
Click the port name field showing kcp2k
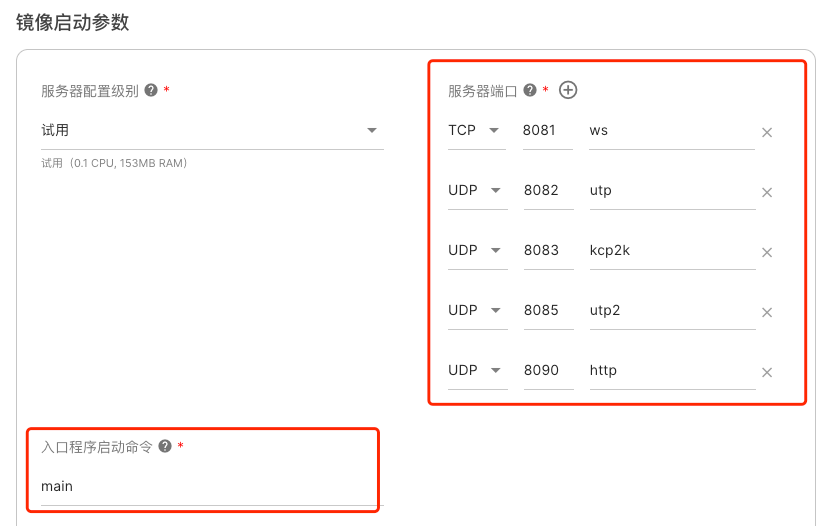click(x=670, y=251)
